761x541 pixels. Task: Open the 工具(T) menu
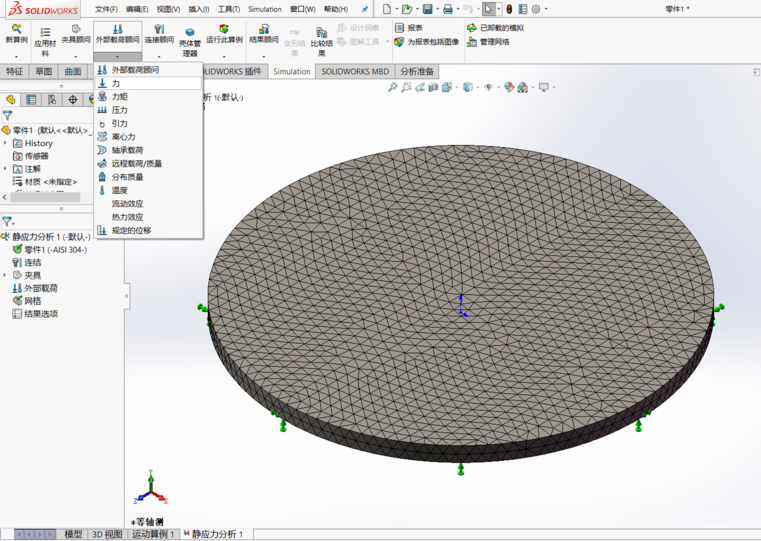pyautogui.click(x=229, y=9)
